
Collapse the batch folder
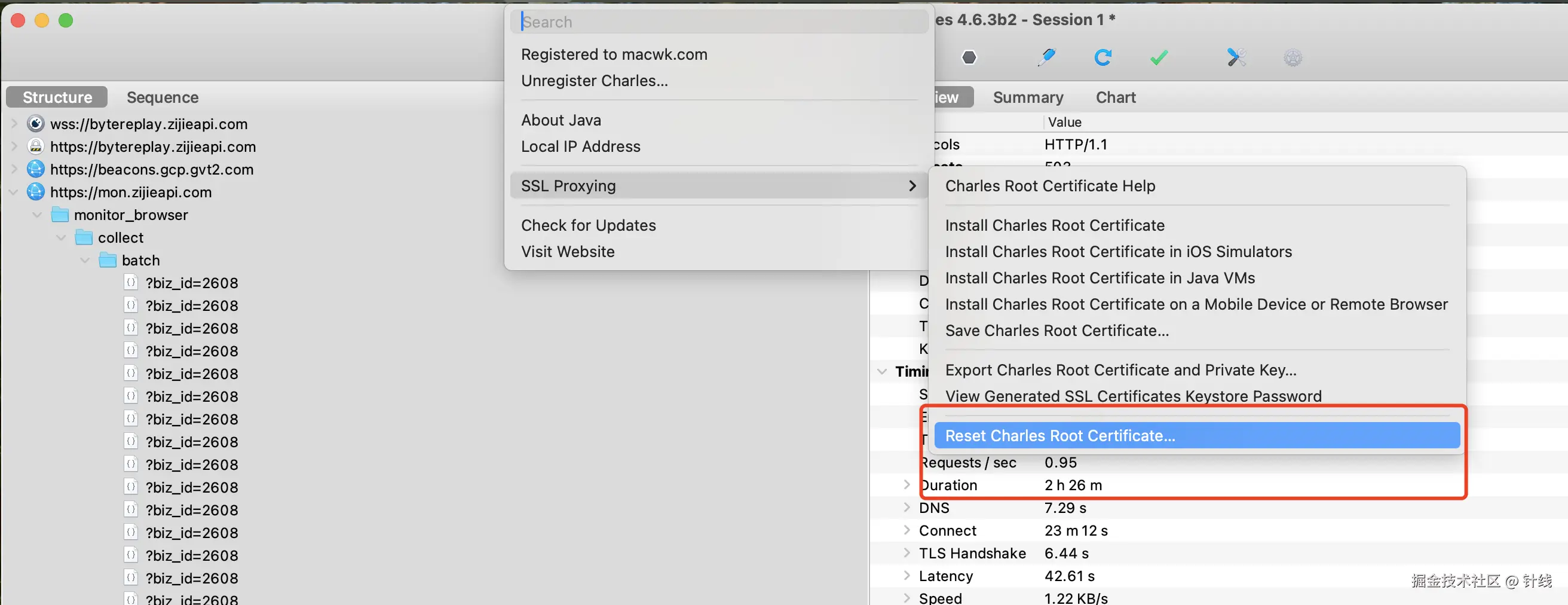click(x=85, y=260)
